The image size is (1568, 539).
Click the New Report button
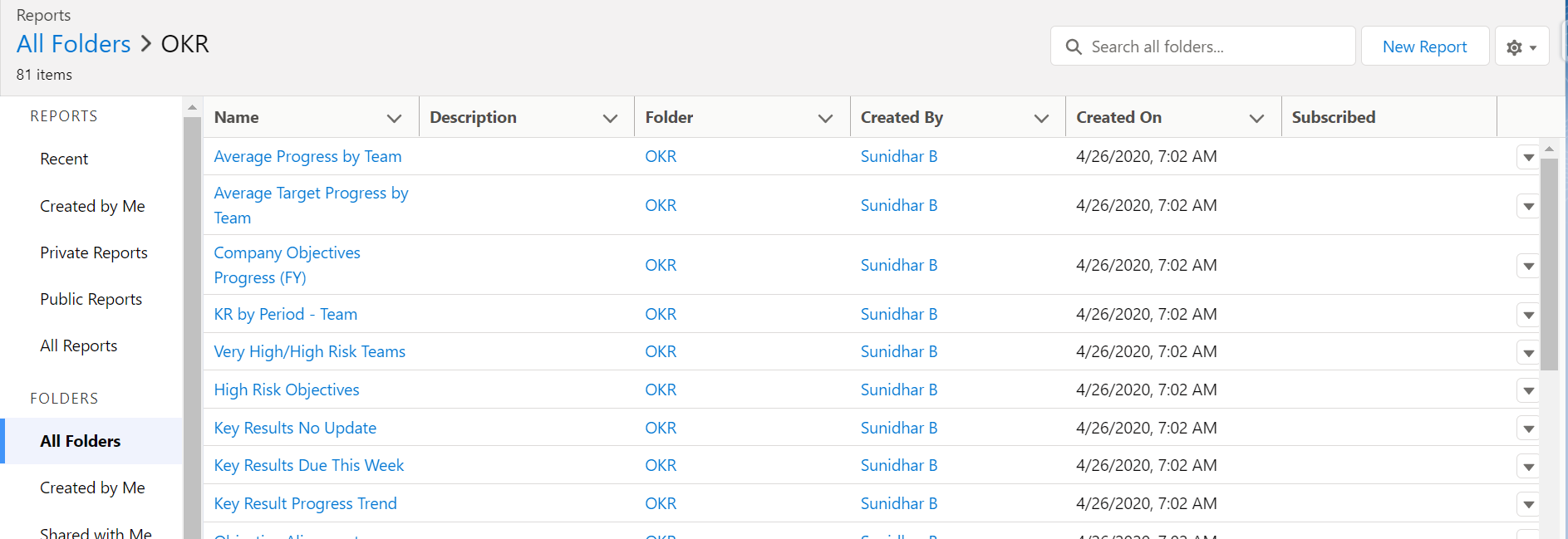coord(1424,47)
